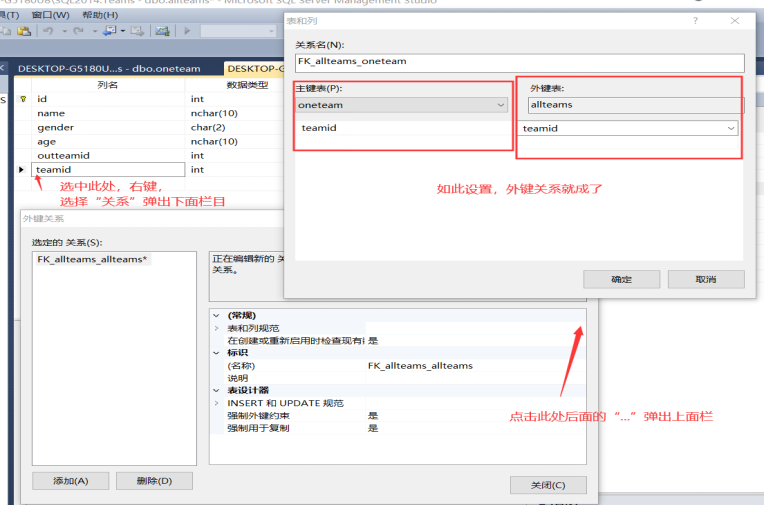Switch to the active DESKTOP-G tab
Image resolution: width=765 pixels, height=505 pixels.
point(254,69)
